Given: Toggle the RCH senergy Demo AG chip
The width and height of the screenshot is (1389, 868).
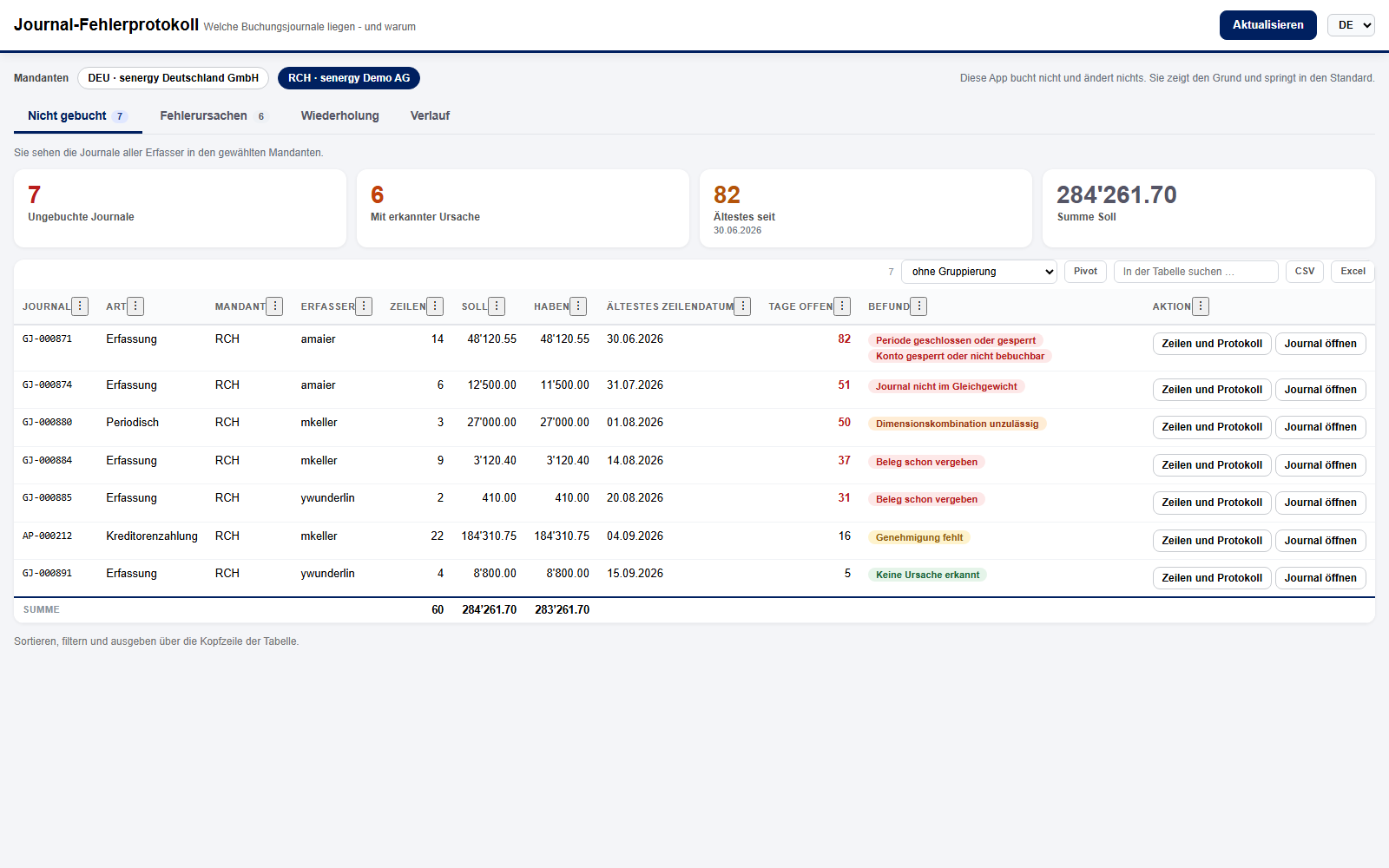Looking at the screenshot, I should tap(349, 78).
